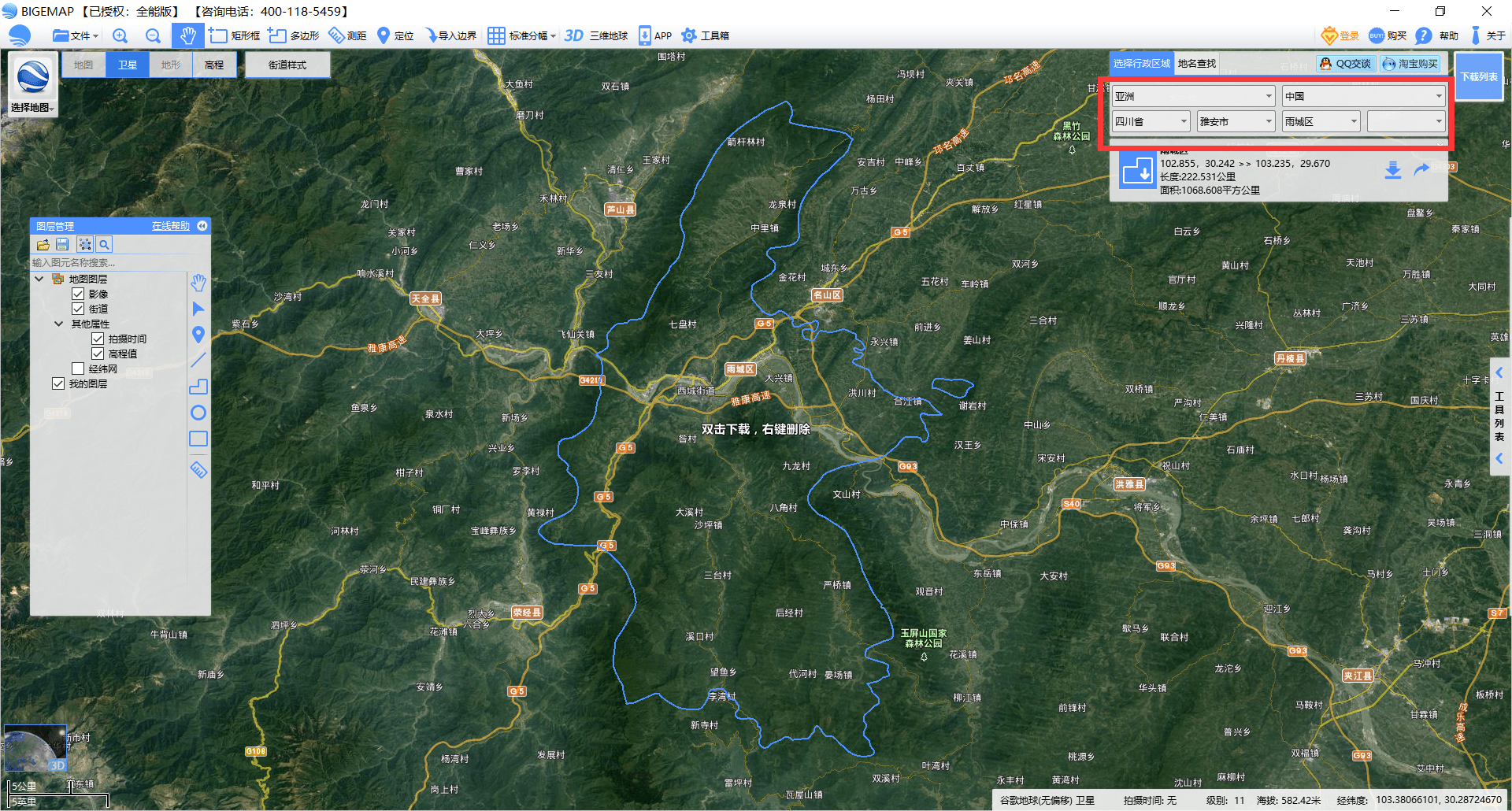1512x811 pixels.
Task: Collapse the 其他属性 tree node
Action: (59, 324)
